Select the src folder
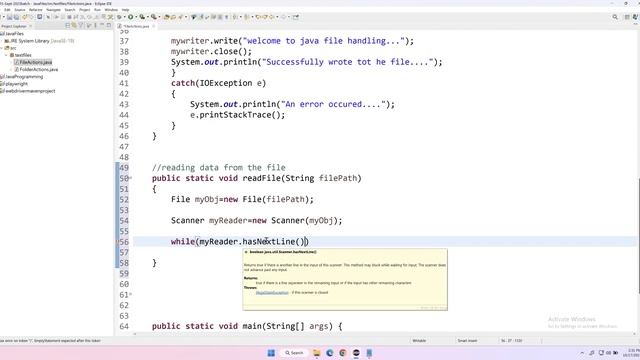 [11, 48]
